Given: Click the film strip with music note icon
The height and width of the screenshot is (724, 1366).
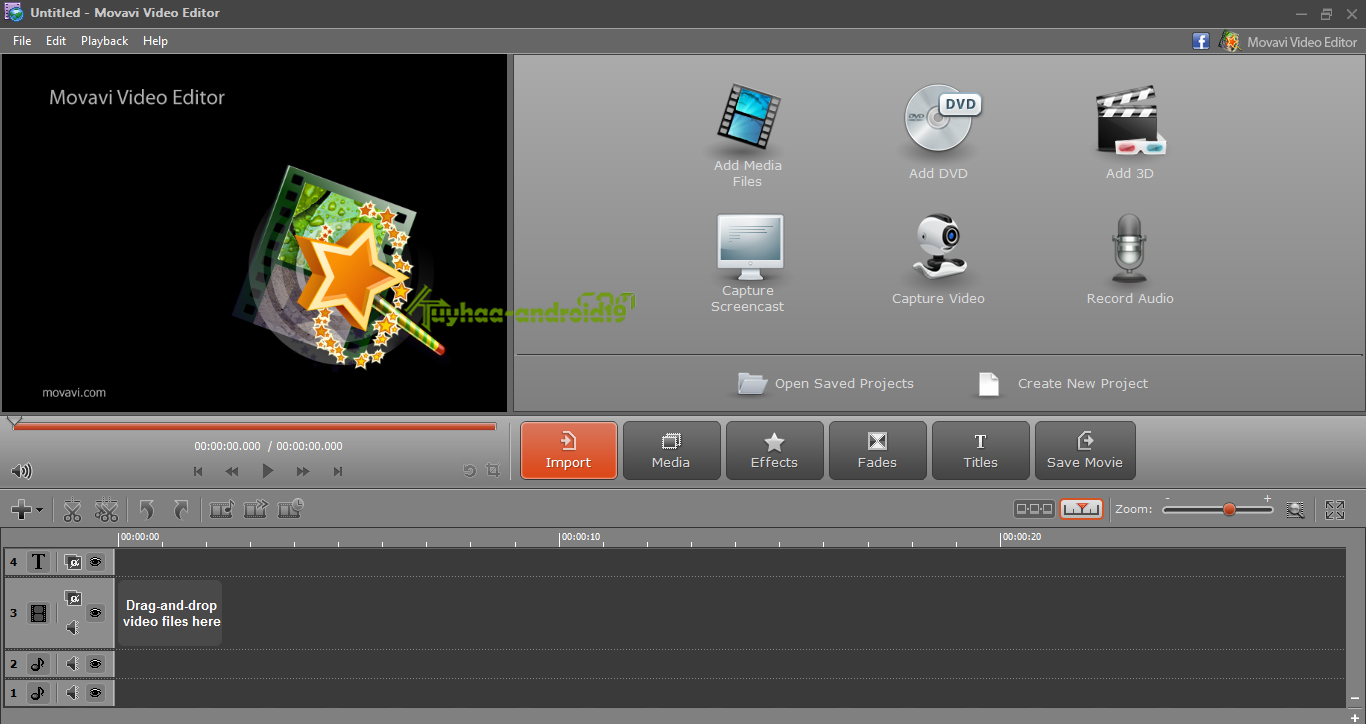Looking at the screenshot, I should (x=221, y=510).
